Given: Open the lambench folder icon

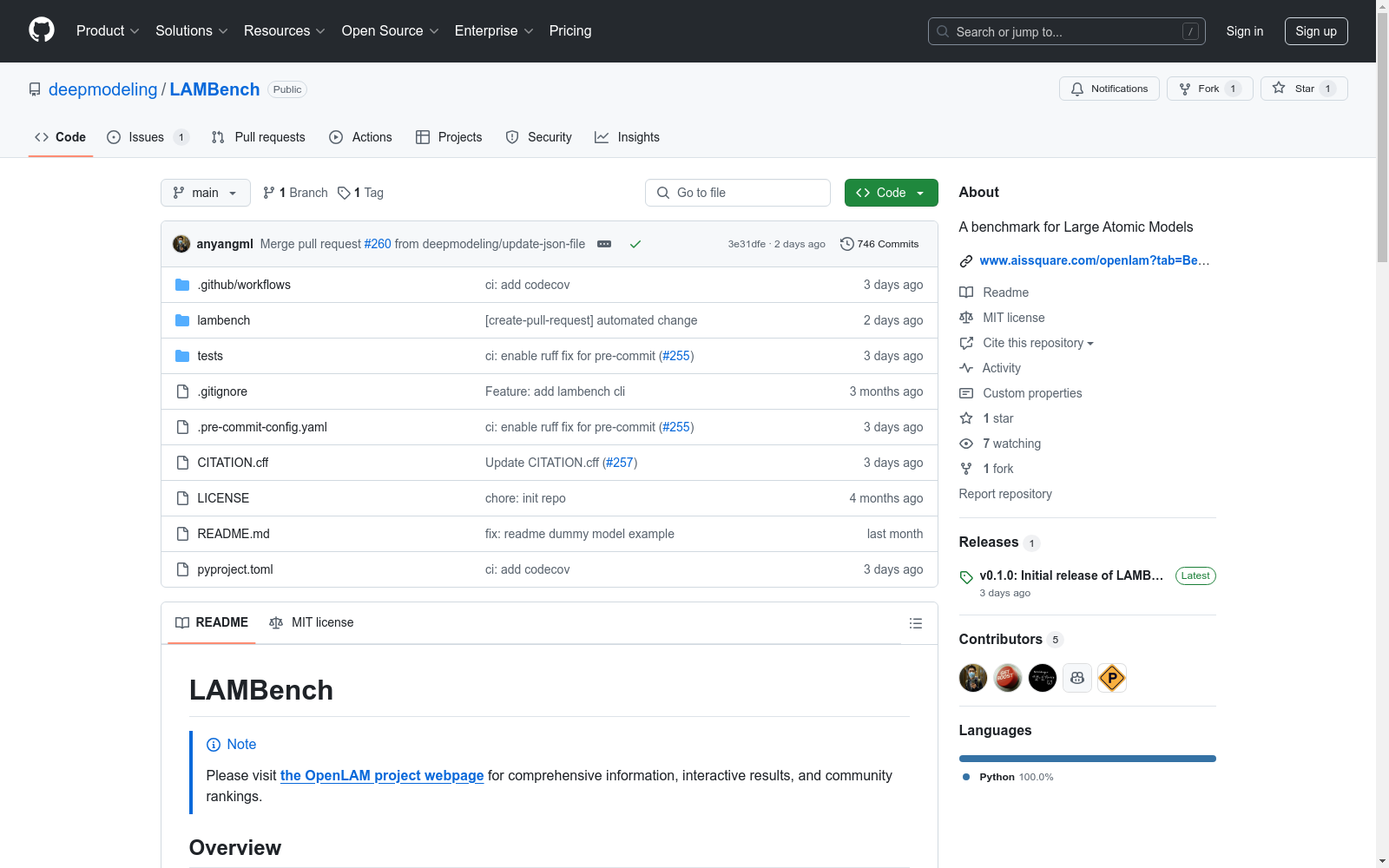Looking at the screenshot, I should (x=182, y=320).
